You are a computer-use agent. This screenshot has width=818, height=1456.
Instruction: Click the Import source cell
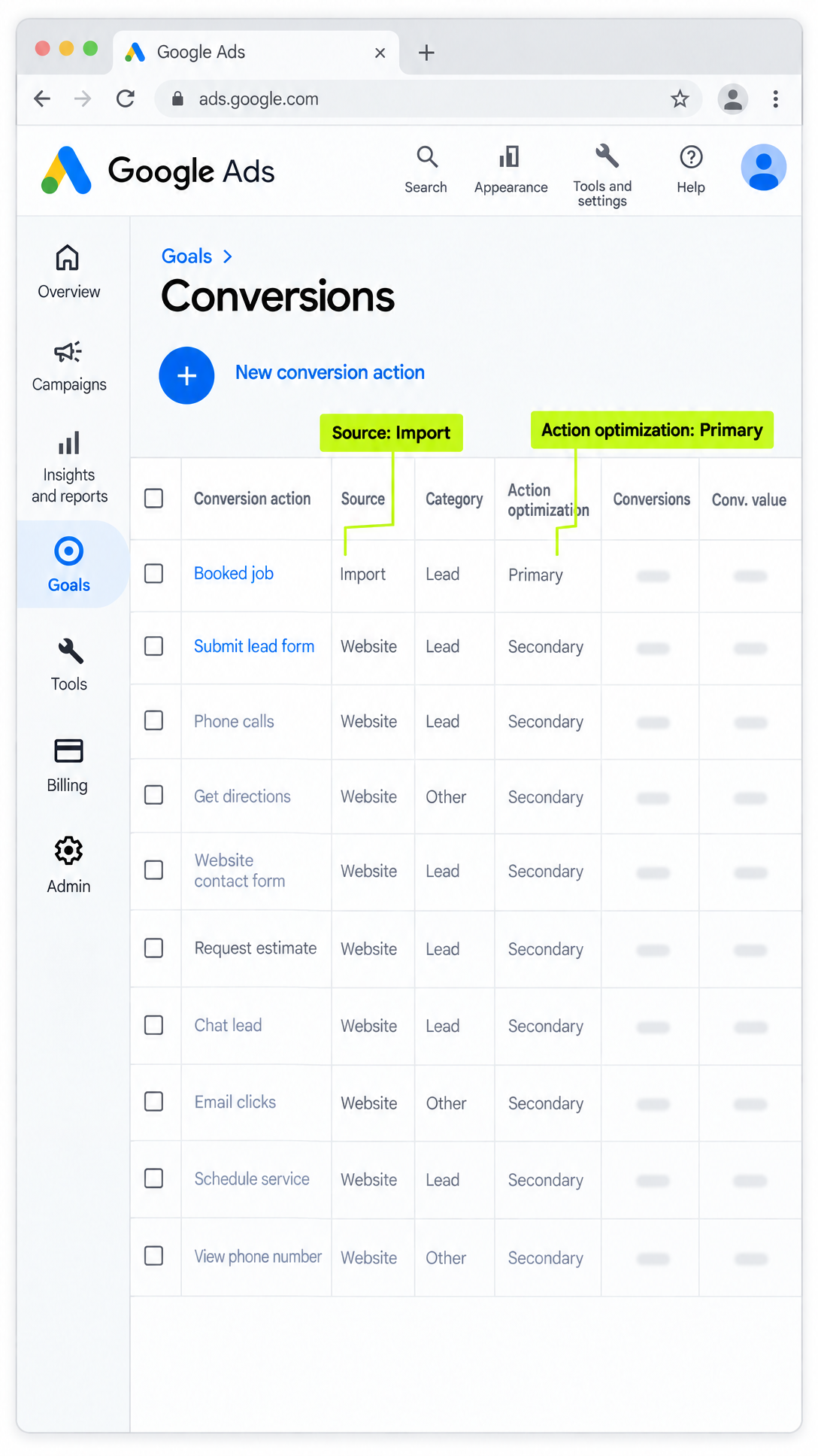[x=362, y=575]
